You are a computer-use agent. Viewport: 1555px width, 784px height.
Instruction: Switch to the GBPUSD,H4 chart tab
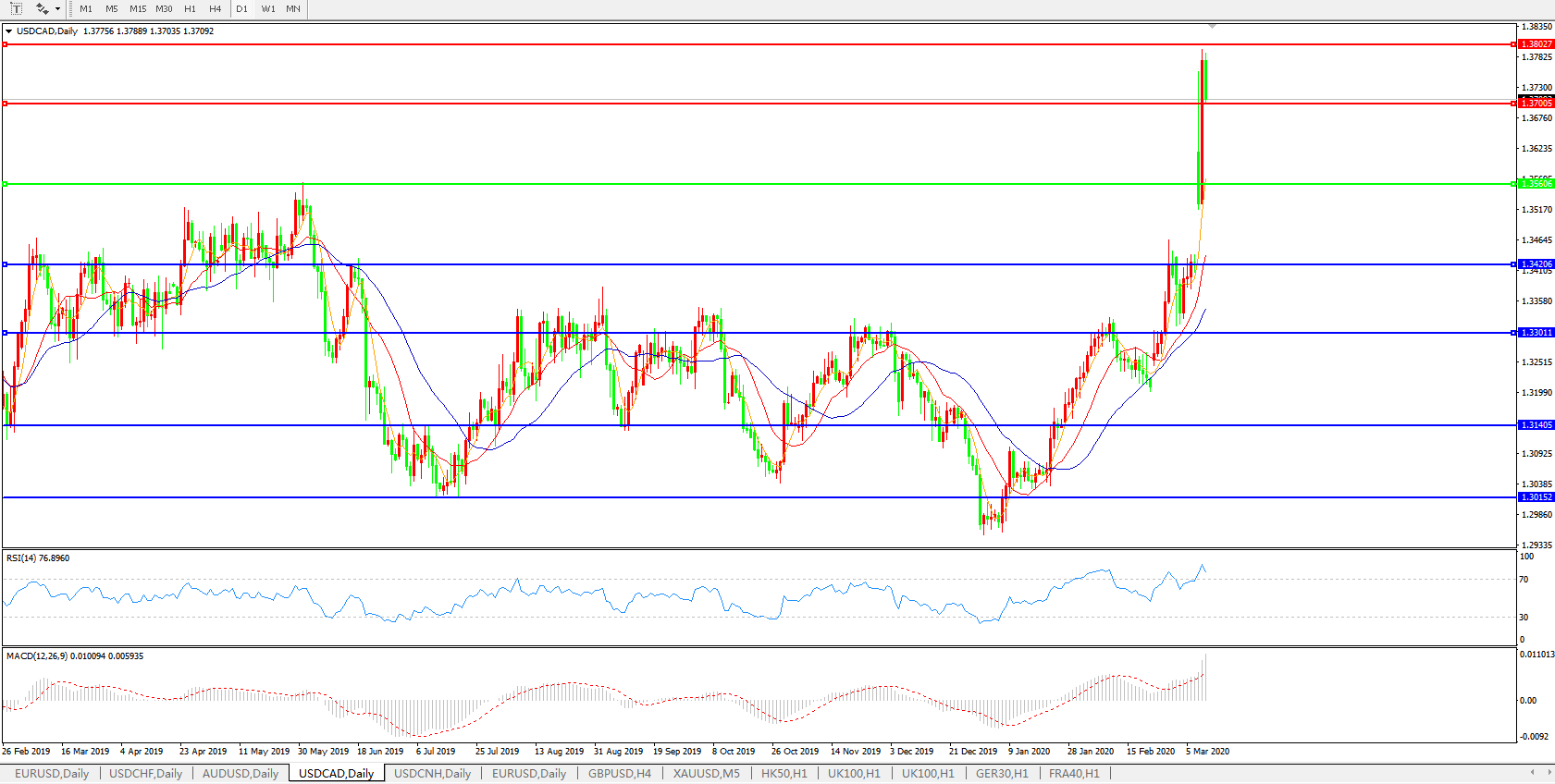coord(619,773)
